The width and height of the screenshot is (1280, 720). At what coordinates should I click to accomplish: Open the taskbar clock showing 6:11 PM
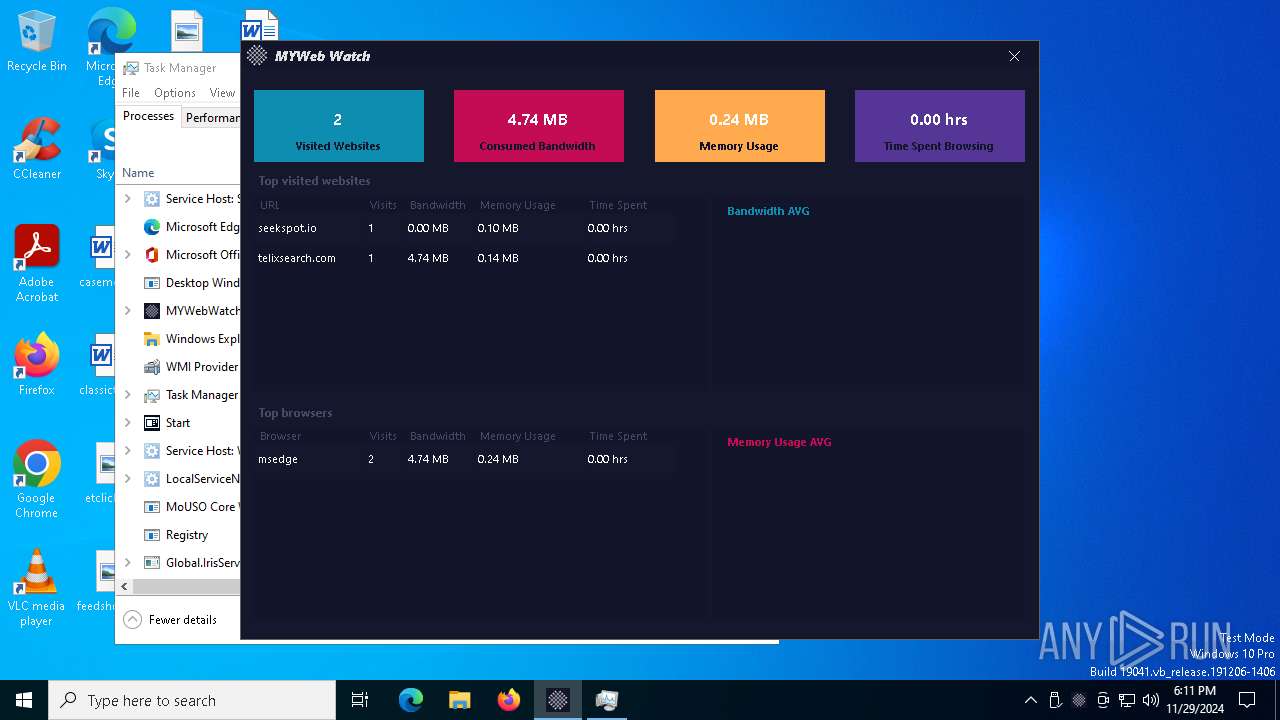click(x=1195, y=700)
